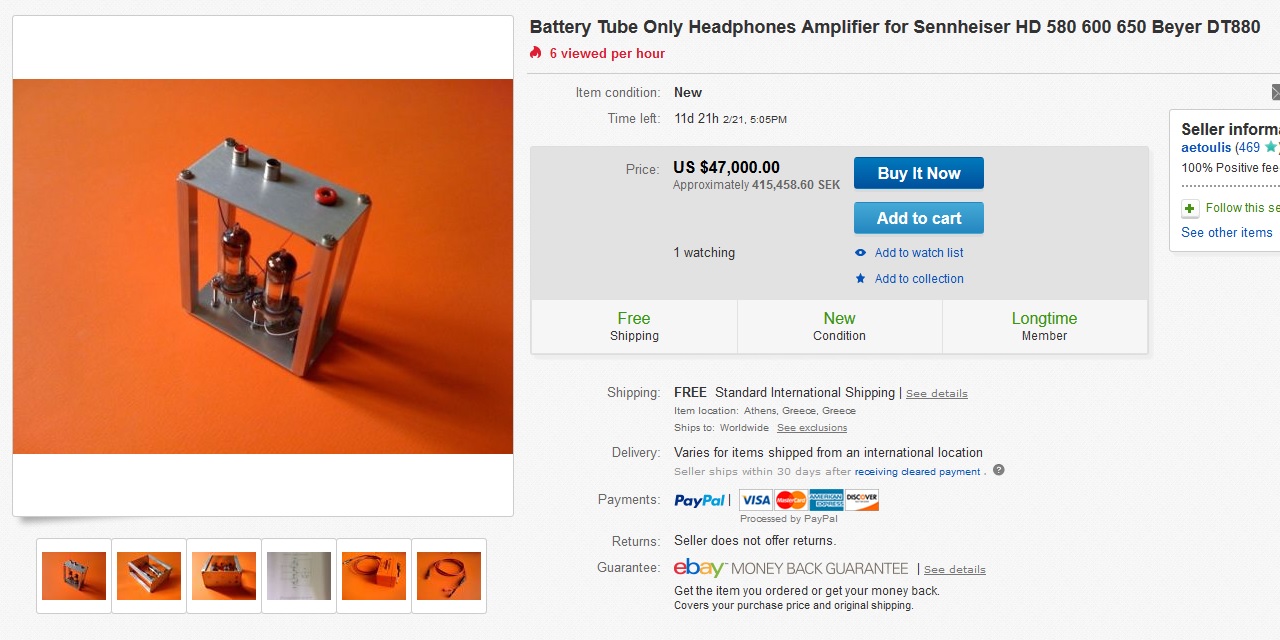1280x640 pixels.
Task: Click the Visa card icon
Action: [x=756, y=500]
